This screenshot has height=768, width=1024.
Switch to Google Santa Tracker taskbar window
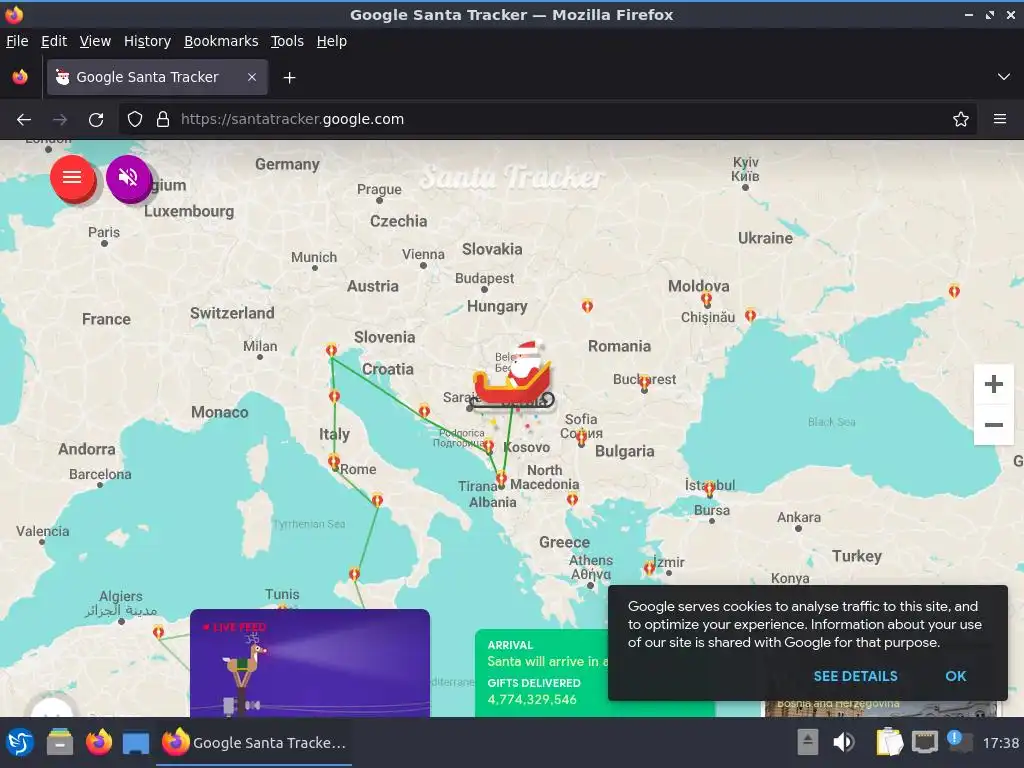pos(254,743)
